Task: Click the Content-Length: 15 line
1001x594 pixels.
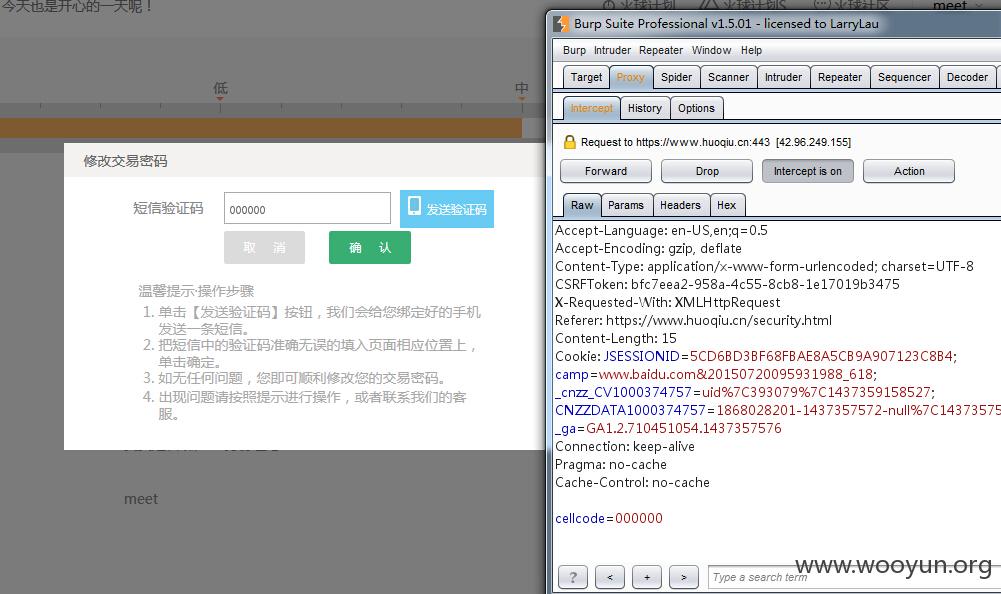Action: click(x=615, y=339)
